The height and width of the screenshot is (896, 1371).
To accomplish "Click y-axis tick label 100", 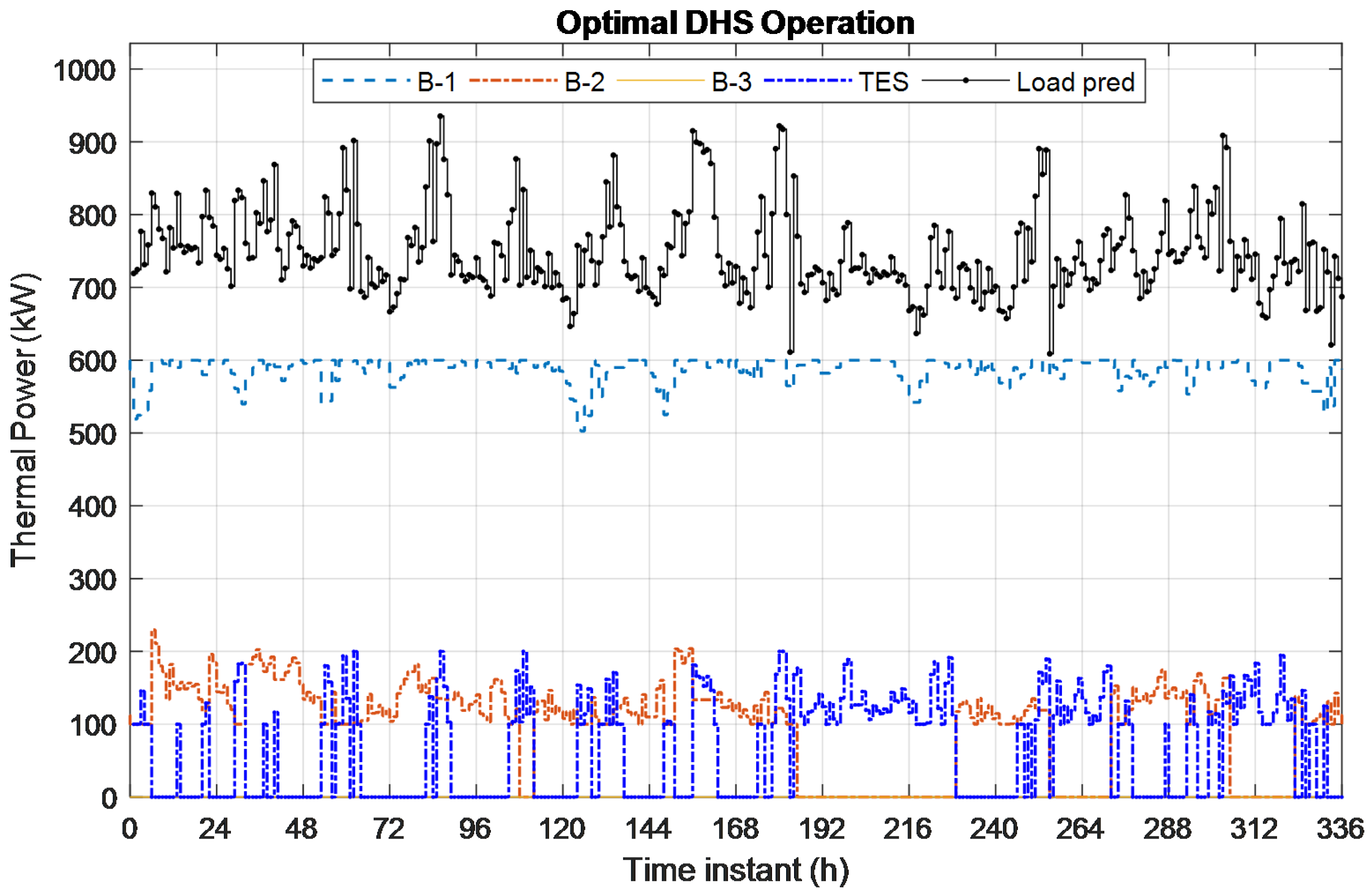I will click(x=92, y=725).
